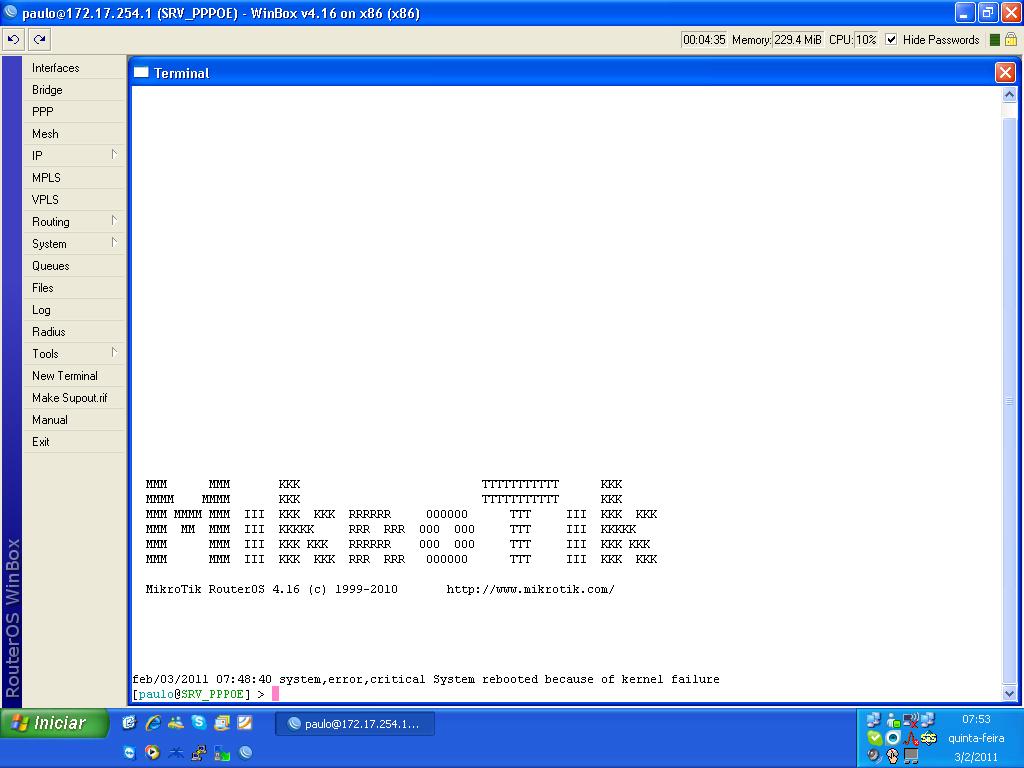Expand the System submenu arrow
1024x768 pixels.
(114, 243)
